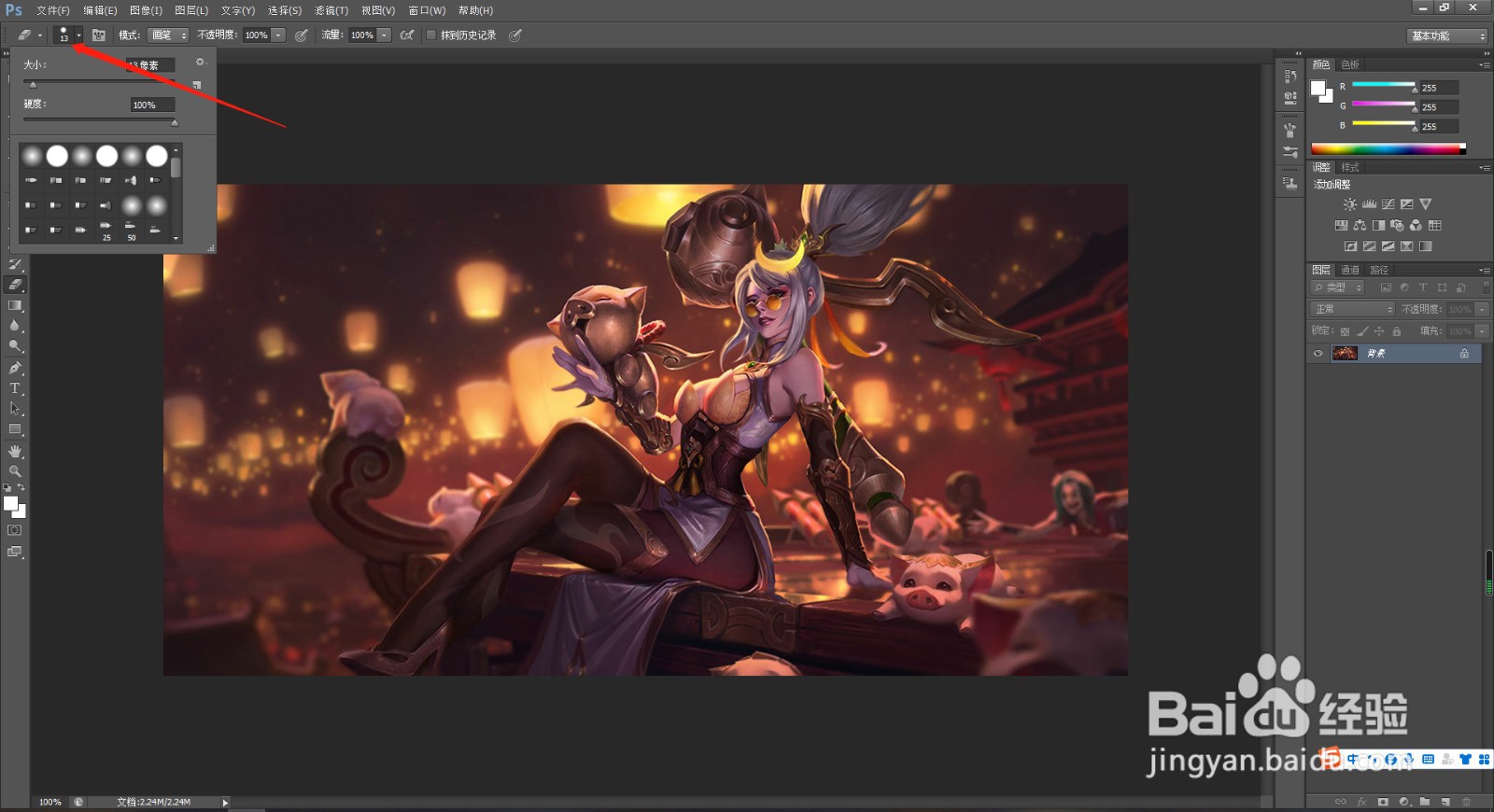Screen dimensions: 1494x812
Task: Add Photo Filter adjustment icon
Action: point(1397,225)
